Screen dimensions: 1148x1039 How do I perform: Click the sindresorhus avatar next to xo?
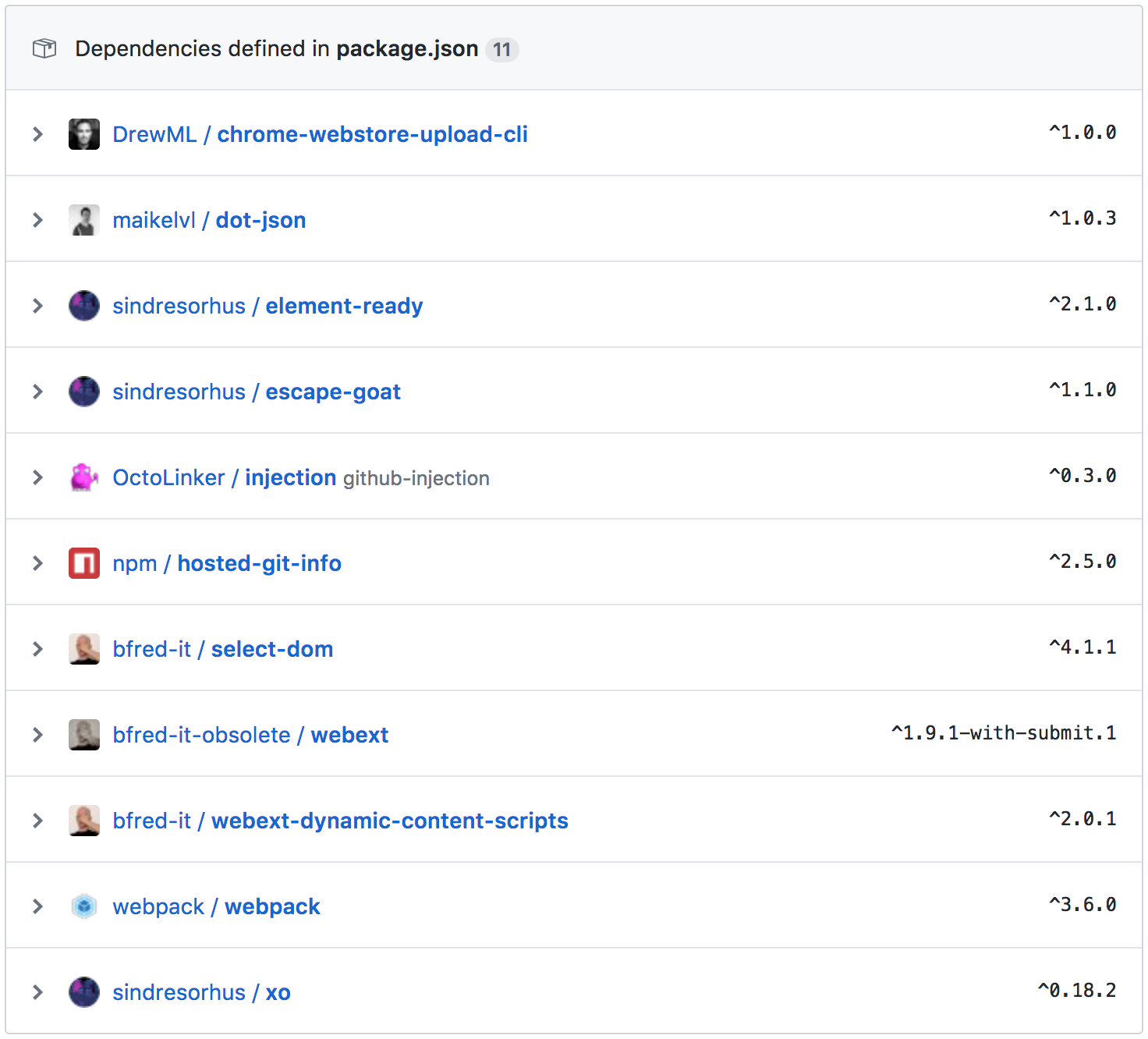pyautogui.click(x=83, y=991)
